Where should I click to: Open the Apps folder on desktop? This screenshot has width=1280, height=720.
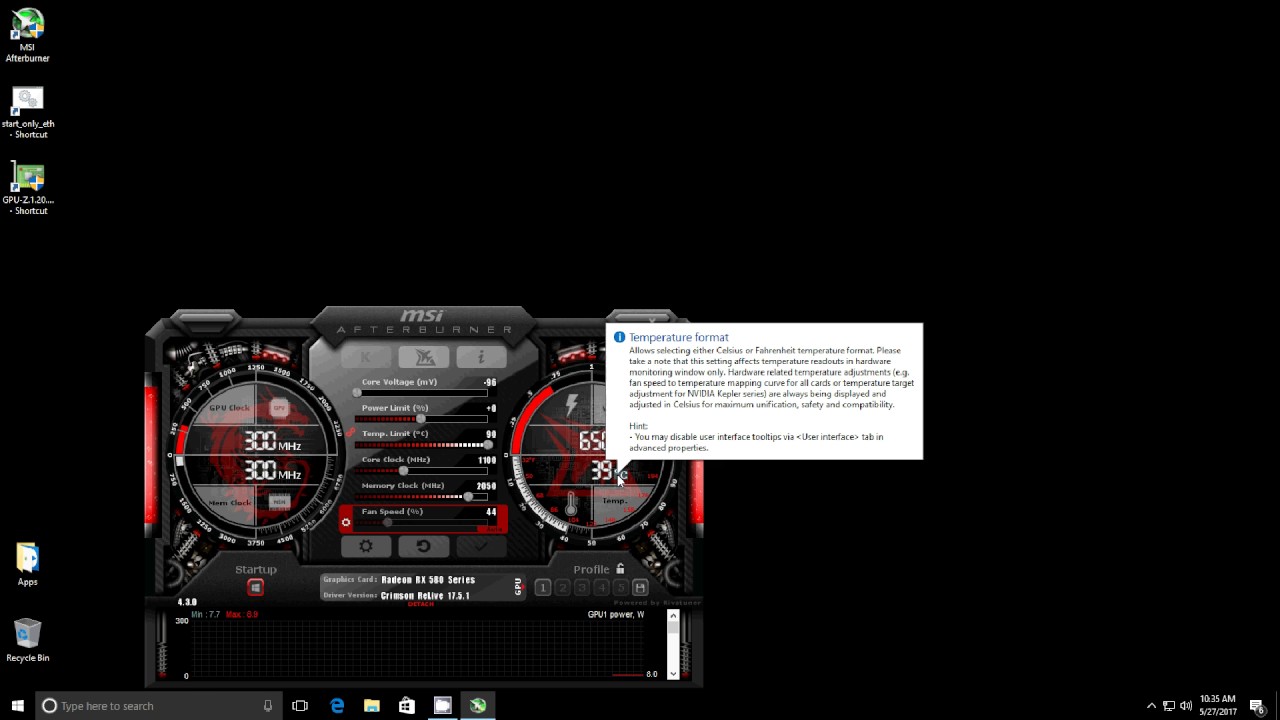[x=28, y=565]
